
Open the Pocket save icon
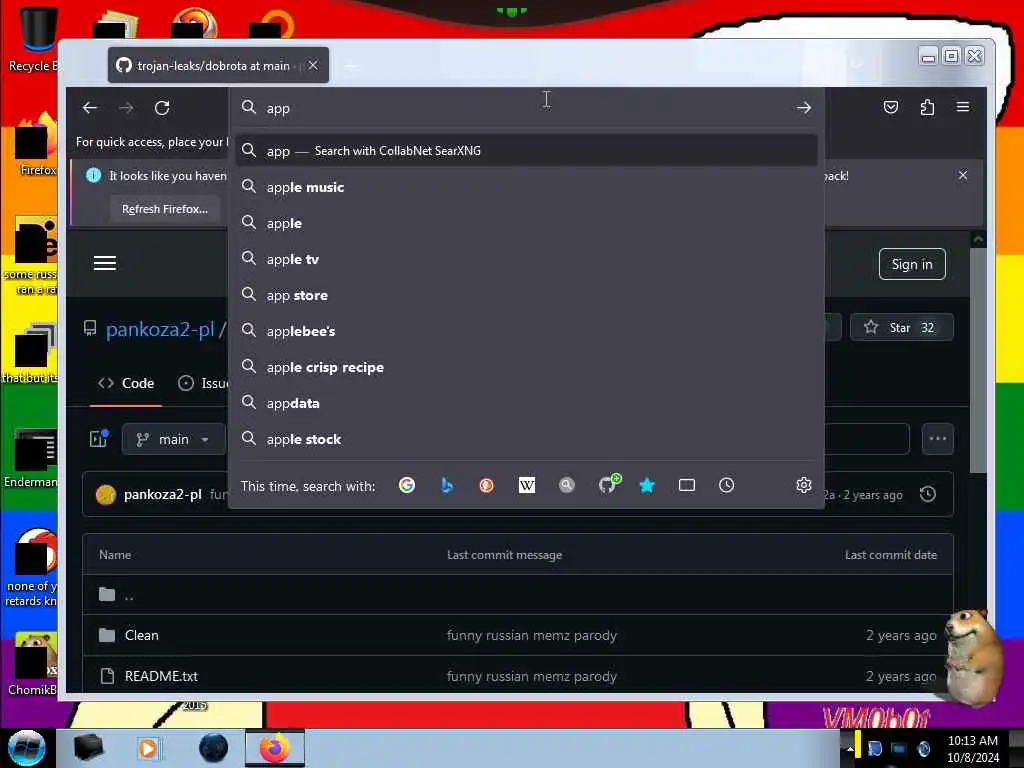point(891,107)
